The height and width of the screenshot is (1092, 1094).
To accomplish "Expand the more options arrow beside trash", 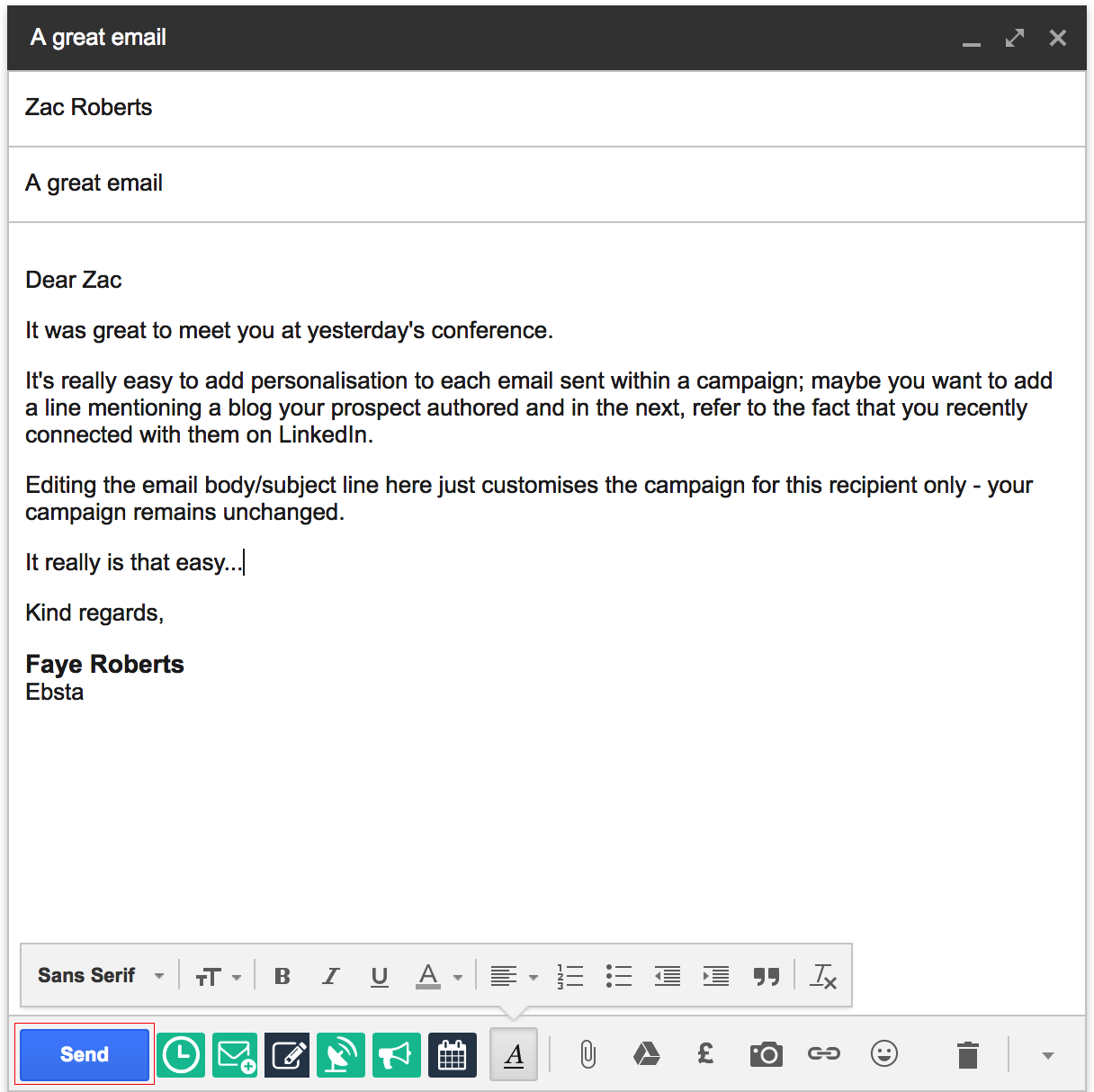I will [1048, 1055].
